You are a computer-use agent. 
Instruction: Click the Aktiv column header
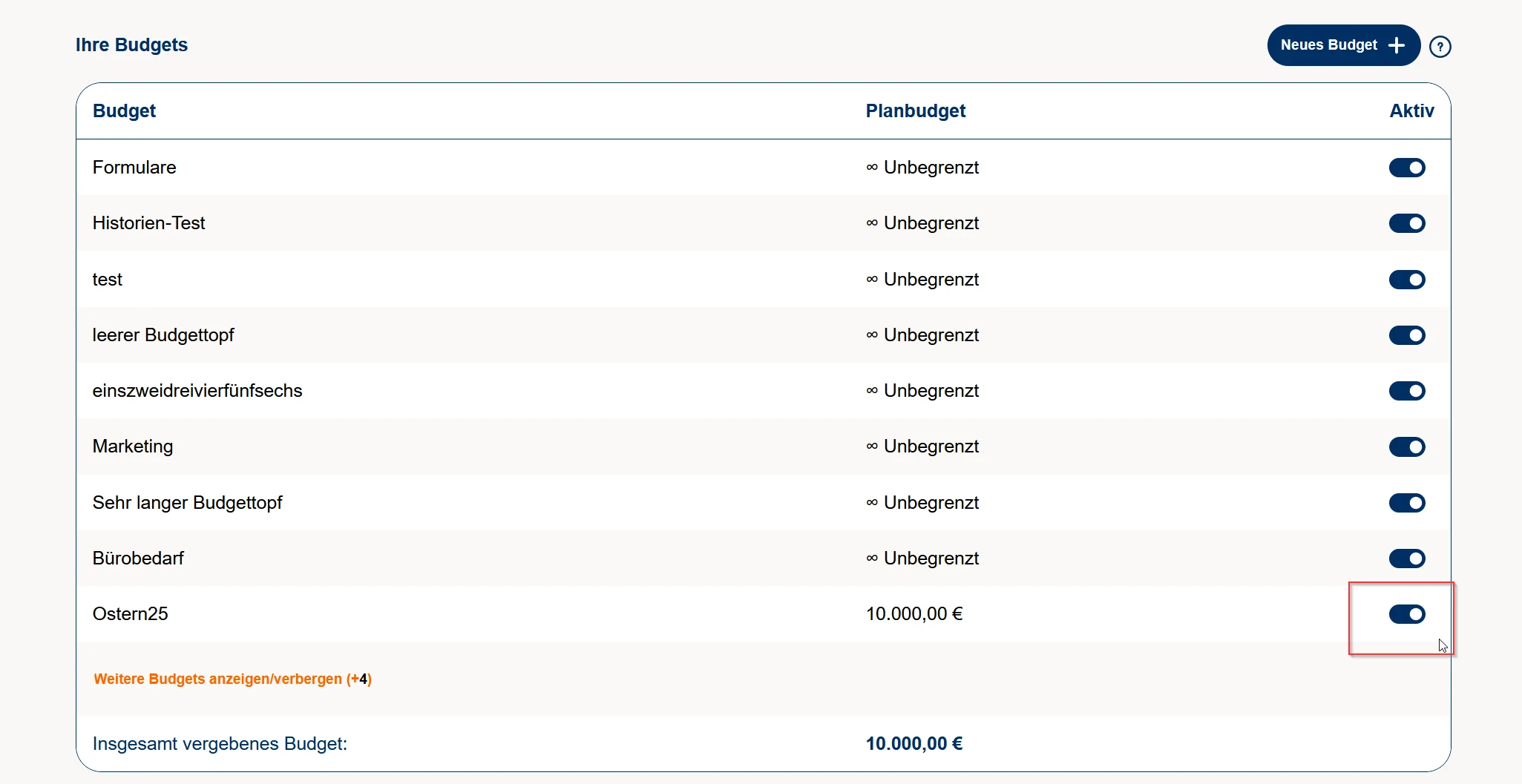coord(1411,111)
